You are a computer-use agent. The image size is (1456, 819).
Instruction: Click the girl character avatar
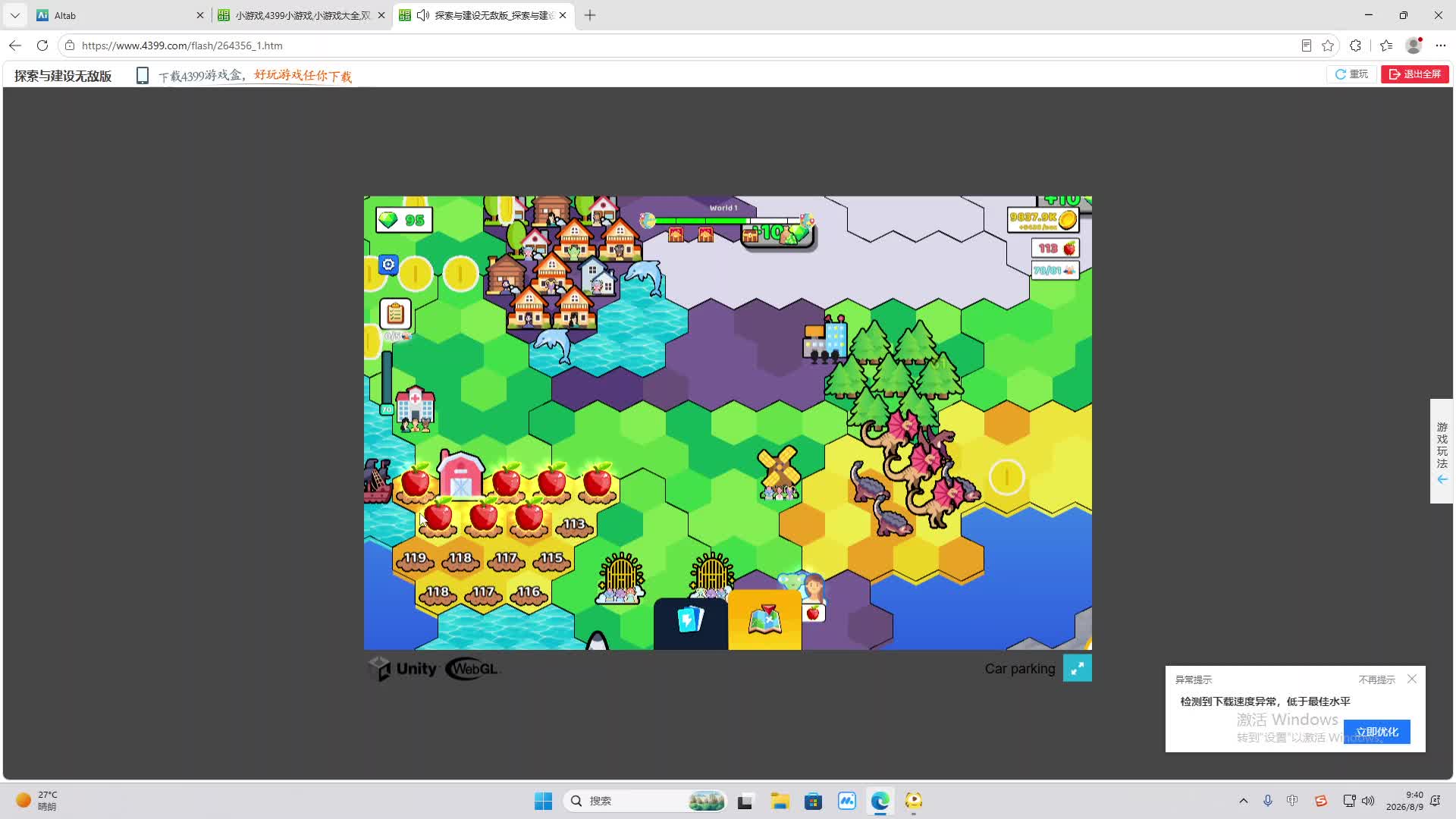point(813,588)
